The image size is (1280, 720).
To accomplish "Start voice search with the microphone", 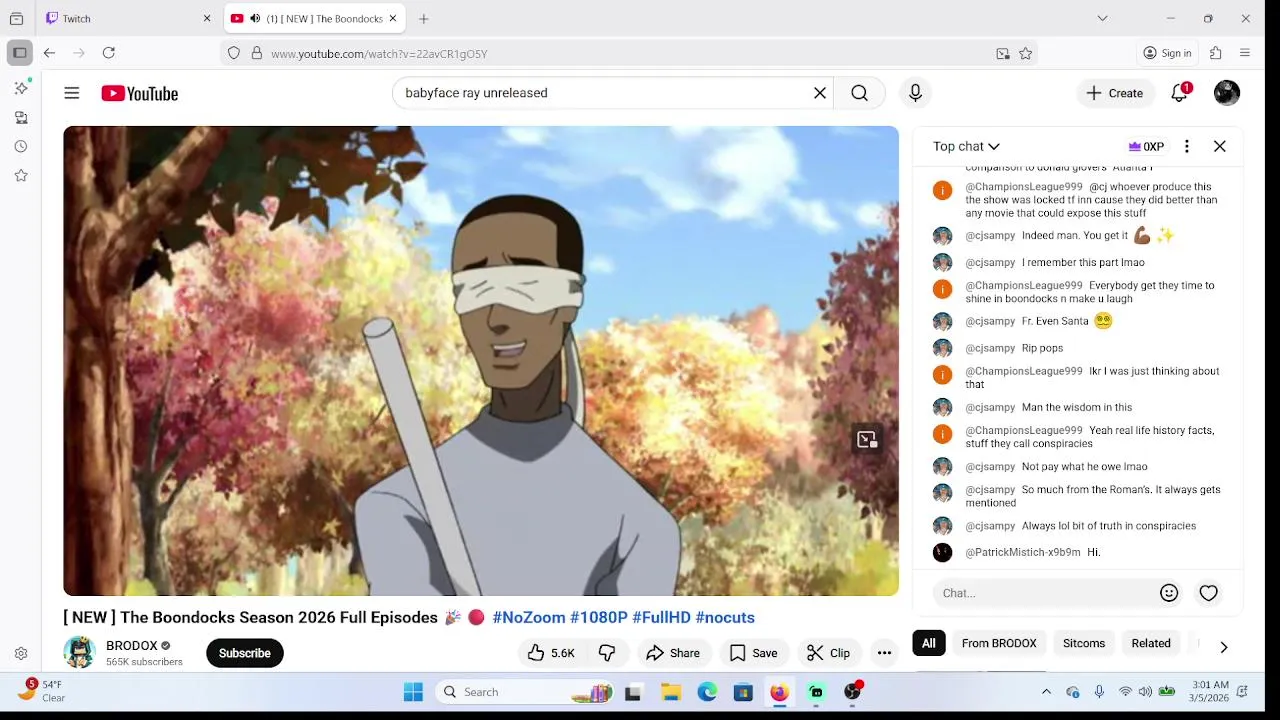I will point(915,93).
